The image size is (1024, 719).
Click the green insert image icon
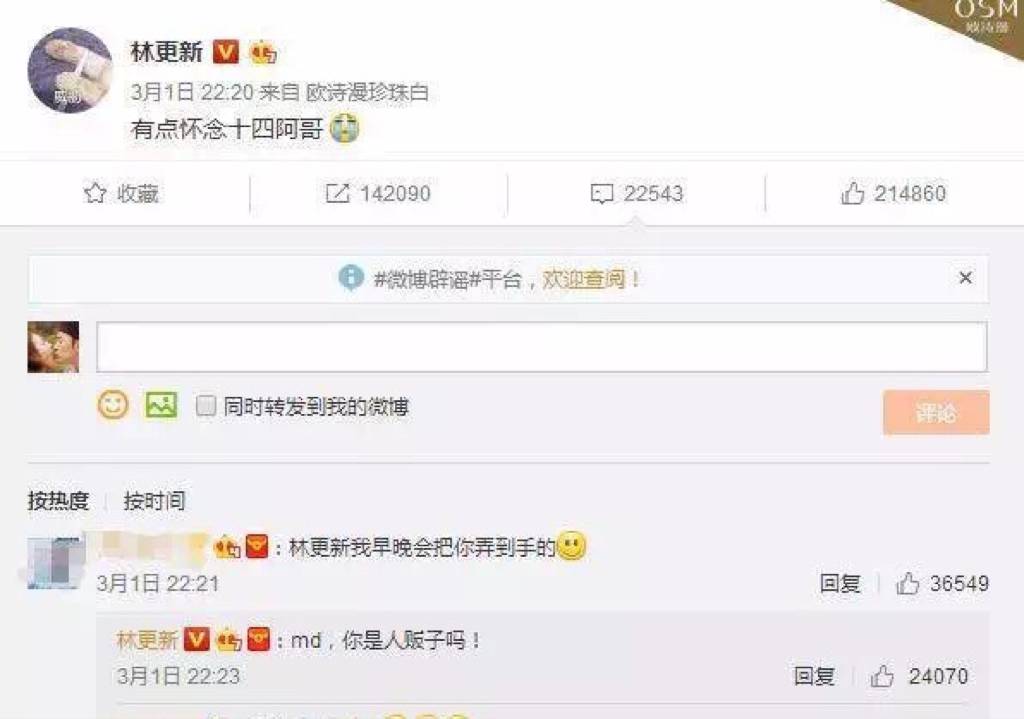161,405
